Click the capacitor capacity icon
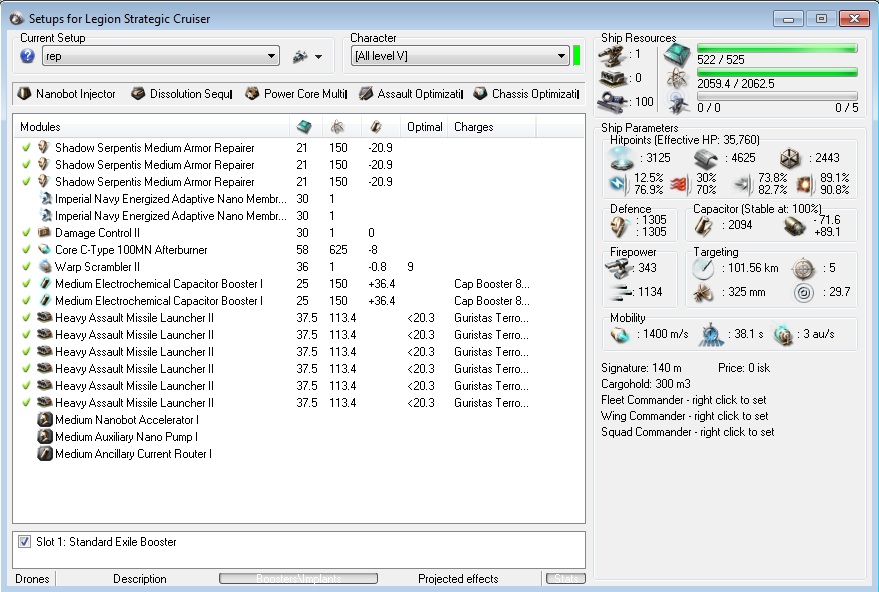 click(701, 227)
